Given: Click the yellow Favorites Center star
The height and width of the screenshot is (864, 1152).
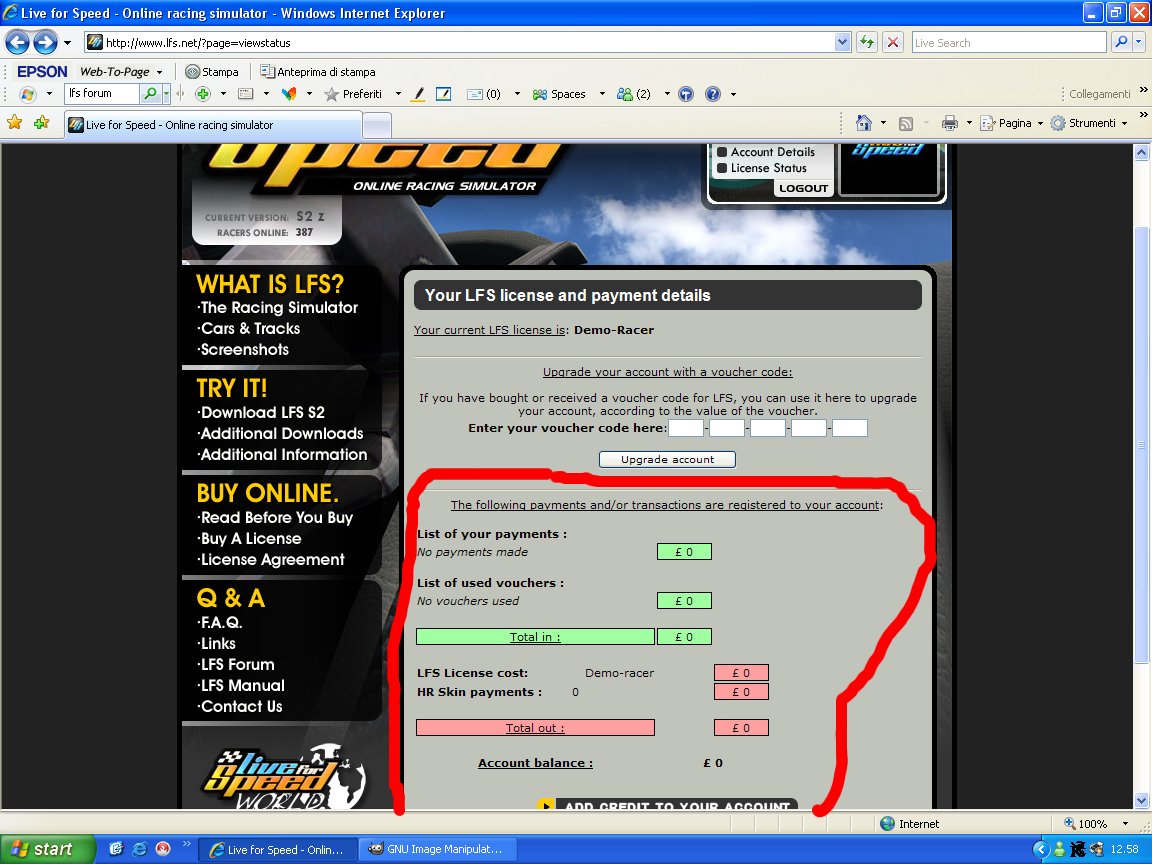Looking at the screenshot, I should pos(14,123).
